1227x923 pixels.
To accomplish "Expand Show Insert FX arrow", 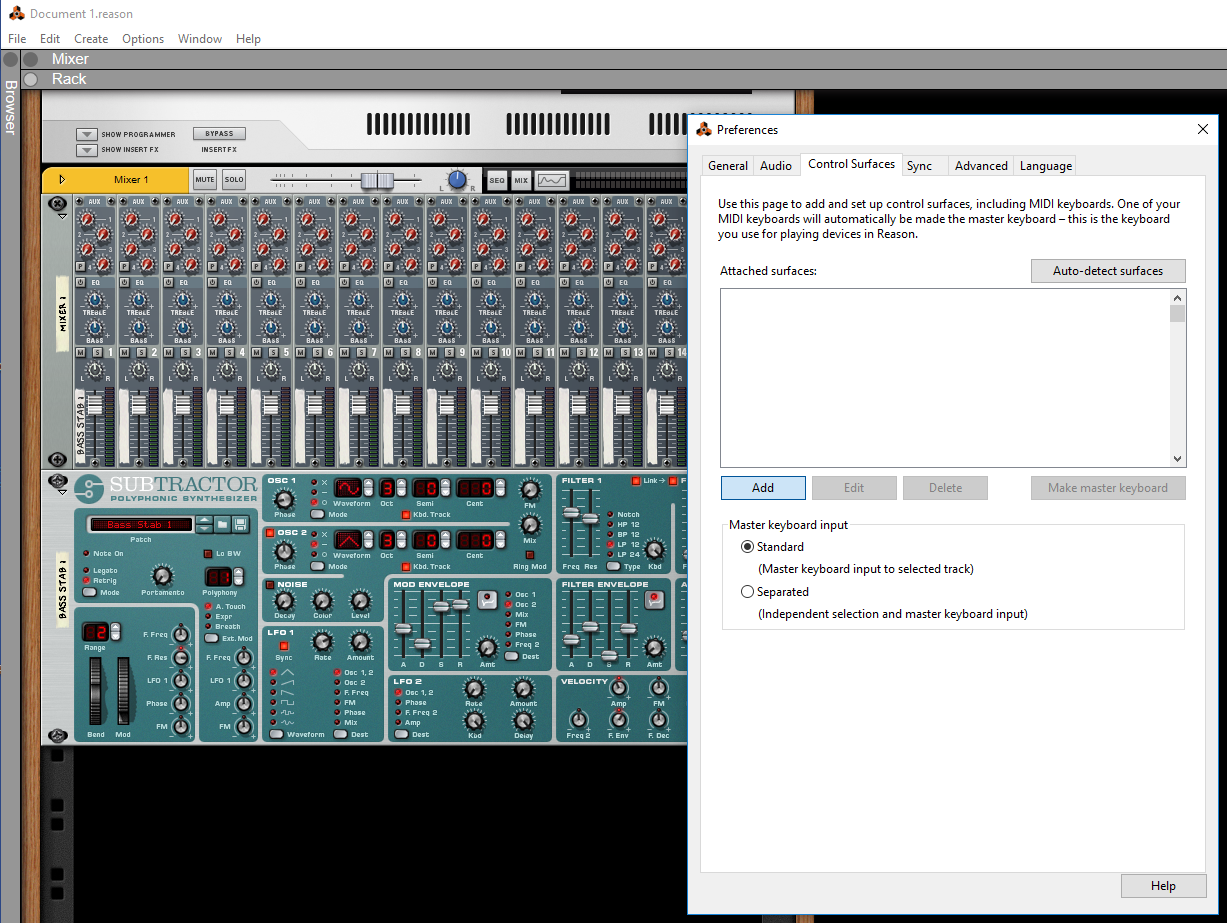I will pyautogui.click(x=87, y=150).
